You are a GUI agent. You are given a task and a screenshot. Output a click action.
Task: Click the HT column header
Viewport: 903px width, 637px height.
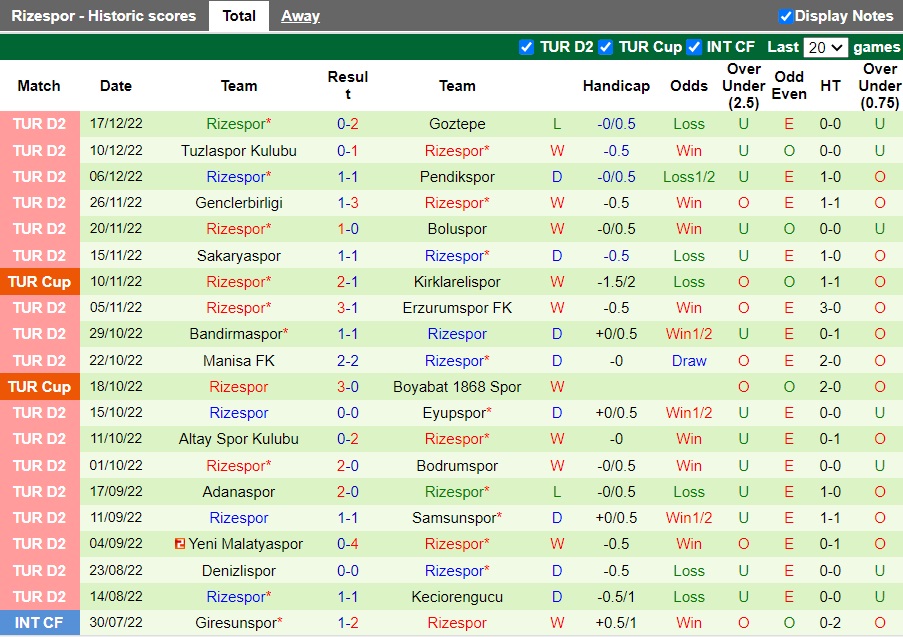[830, 86]
